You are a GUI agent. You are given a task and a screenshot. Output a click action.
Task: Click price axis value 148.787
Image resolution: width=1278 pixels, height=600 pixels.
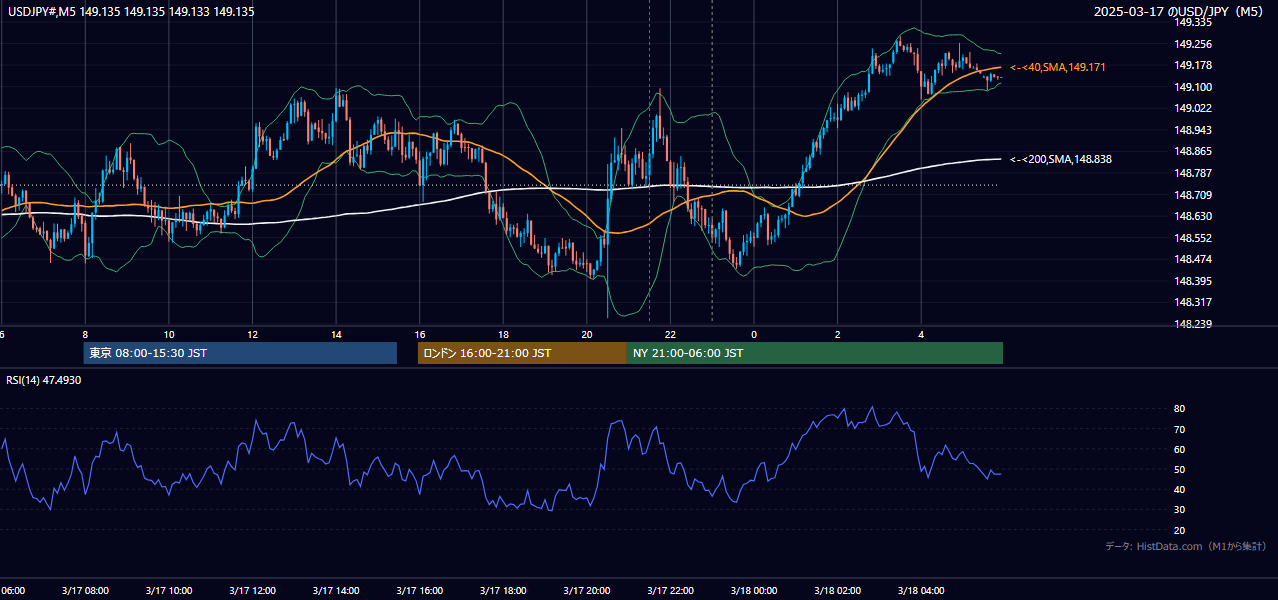[x=1193, y=173]
